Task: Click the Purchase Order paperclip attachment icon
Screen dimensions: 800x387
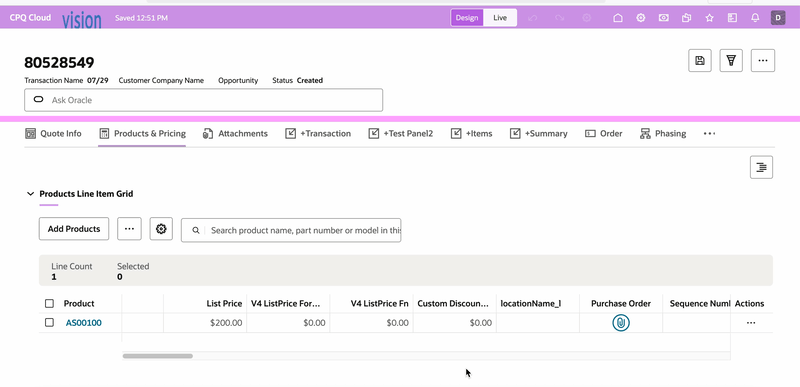Action: coord(621,323)
